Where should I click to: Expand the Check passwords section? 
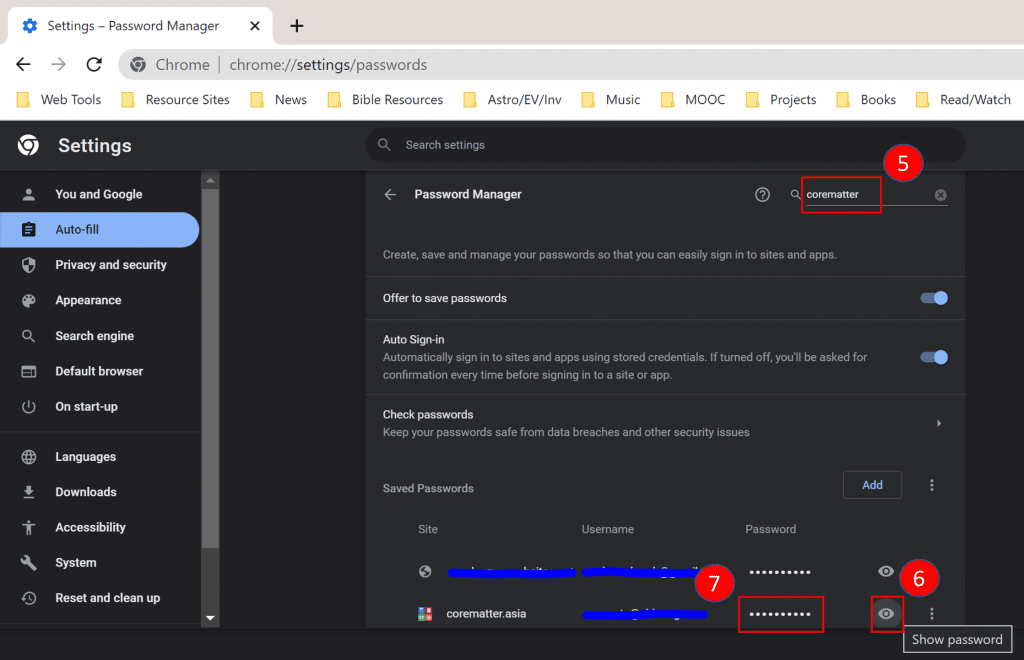[938, 423]
